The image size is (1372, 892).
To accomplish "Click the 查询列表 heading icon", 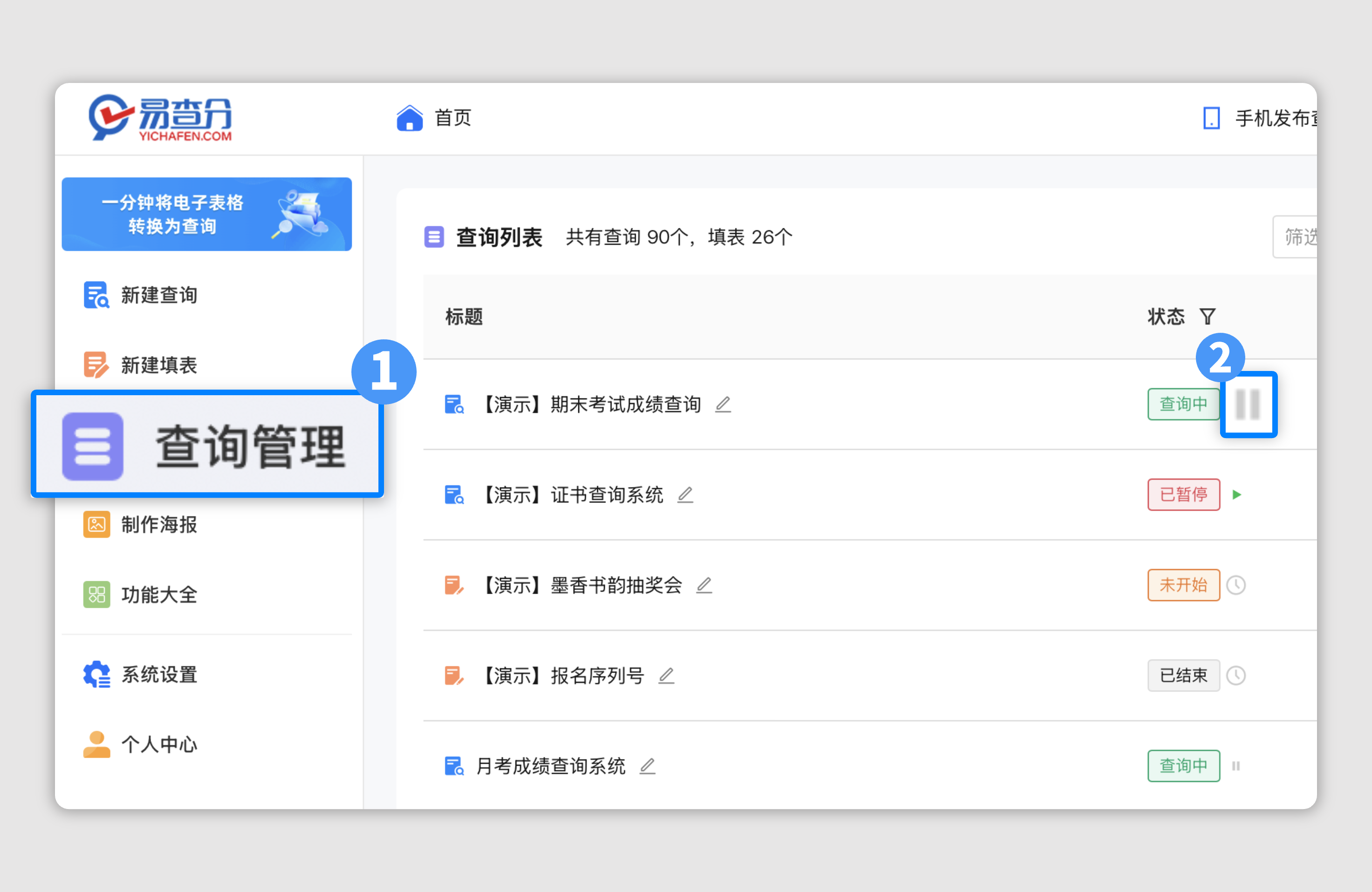I will (433, 236).
